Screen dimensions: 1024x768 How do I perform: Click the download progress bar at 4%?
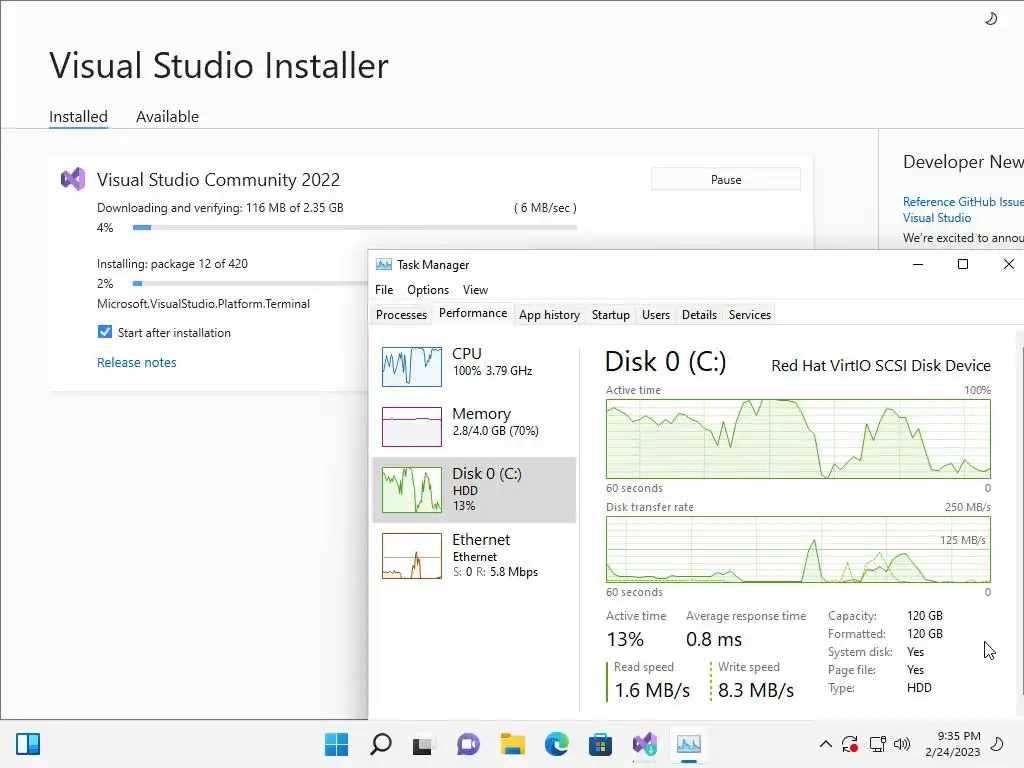[355, 227]
